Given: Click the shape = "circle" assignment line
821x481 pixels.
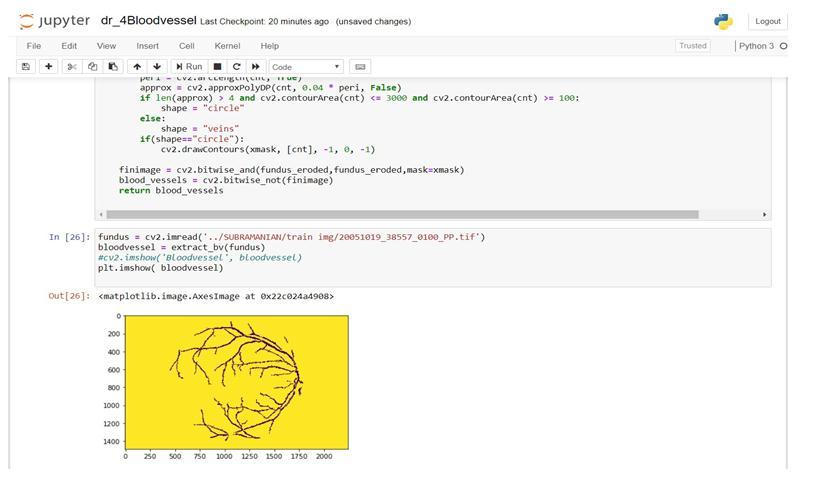Looking at the screenshot, I should pos(203,108).
